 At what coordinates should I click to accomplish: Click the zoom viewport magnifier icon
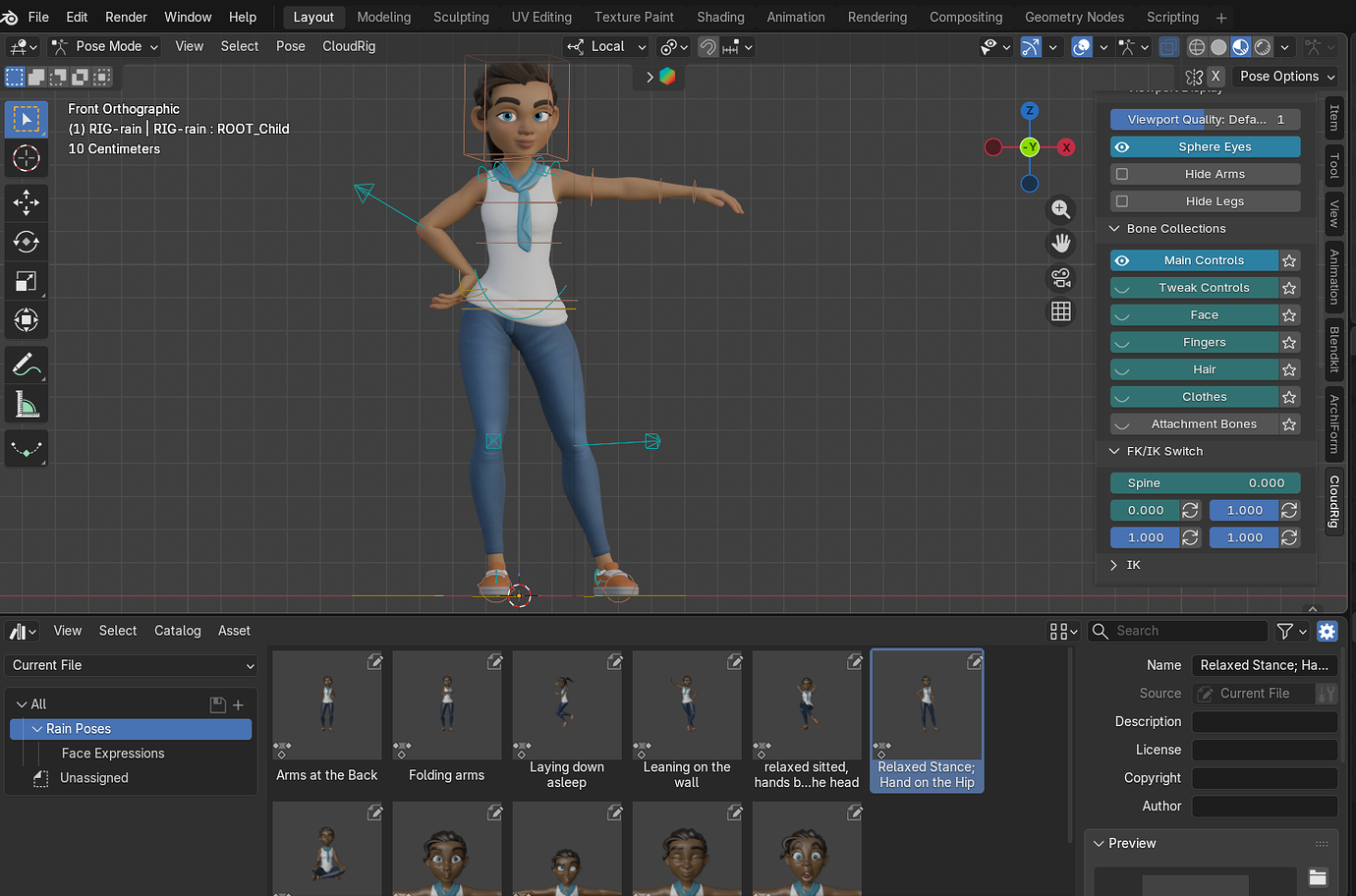coord(1061,209)
